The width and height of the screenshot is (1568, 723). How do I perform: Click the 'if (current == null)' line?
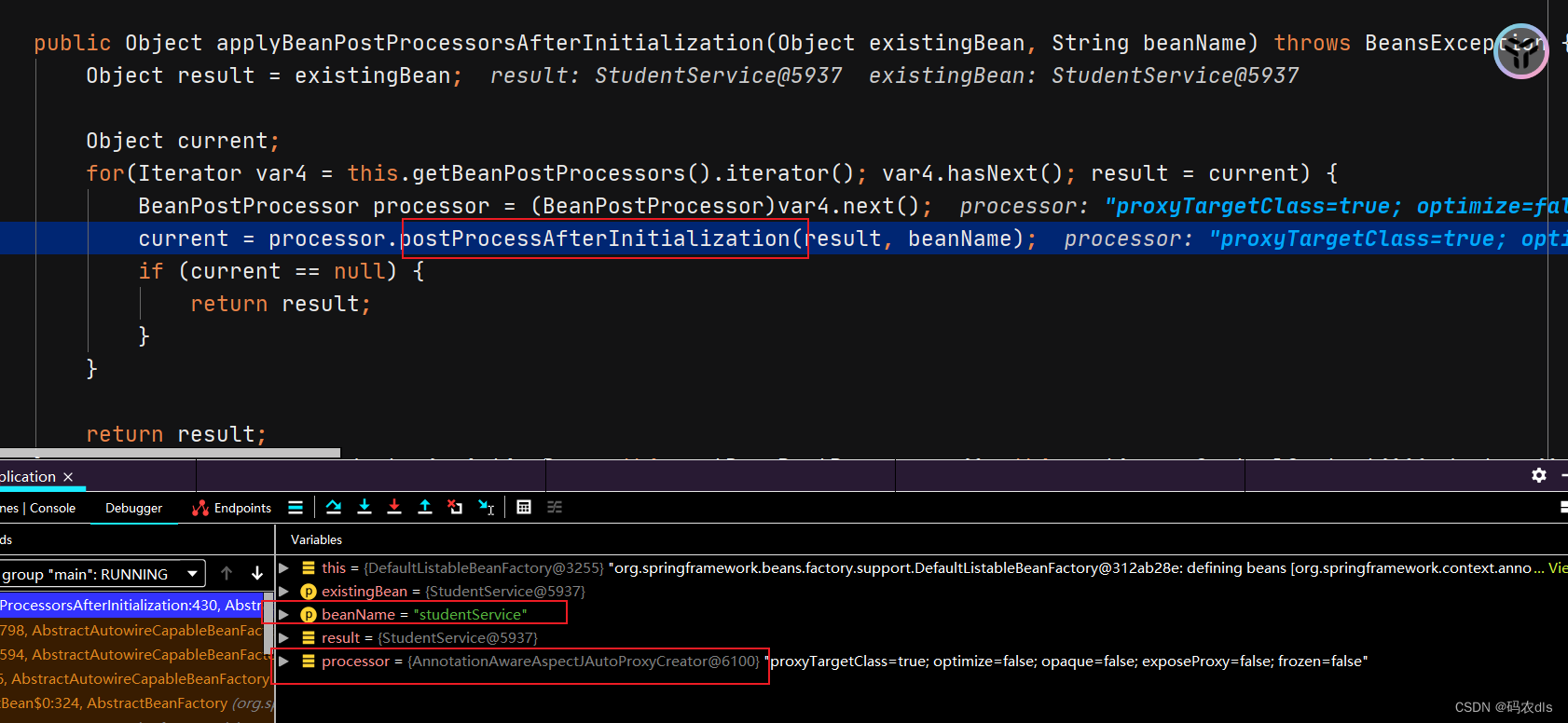282,271
